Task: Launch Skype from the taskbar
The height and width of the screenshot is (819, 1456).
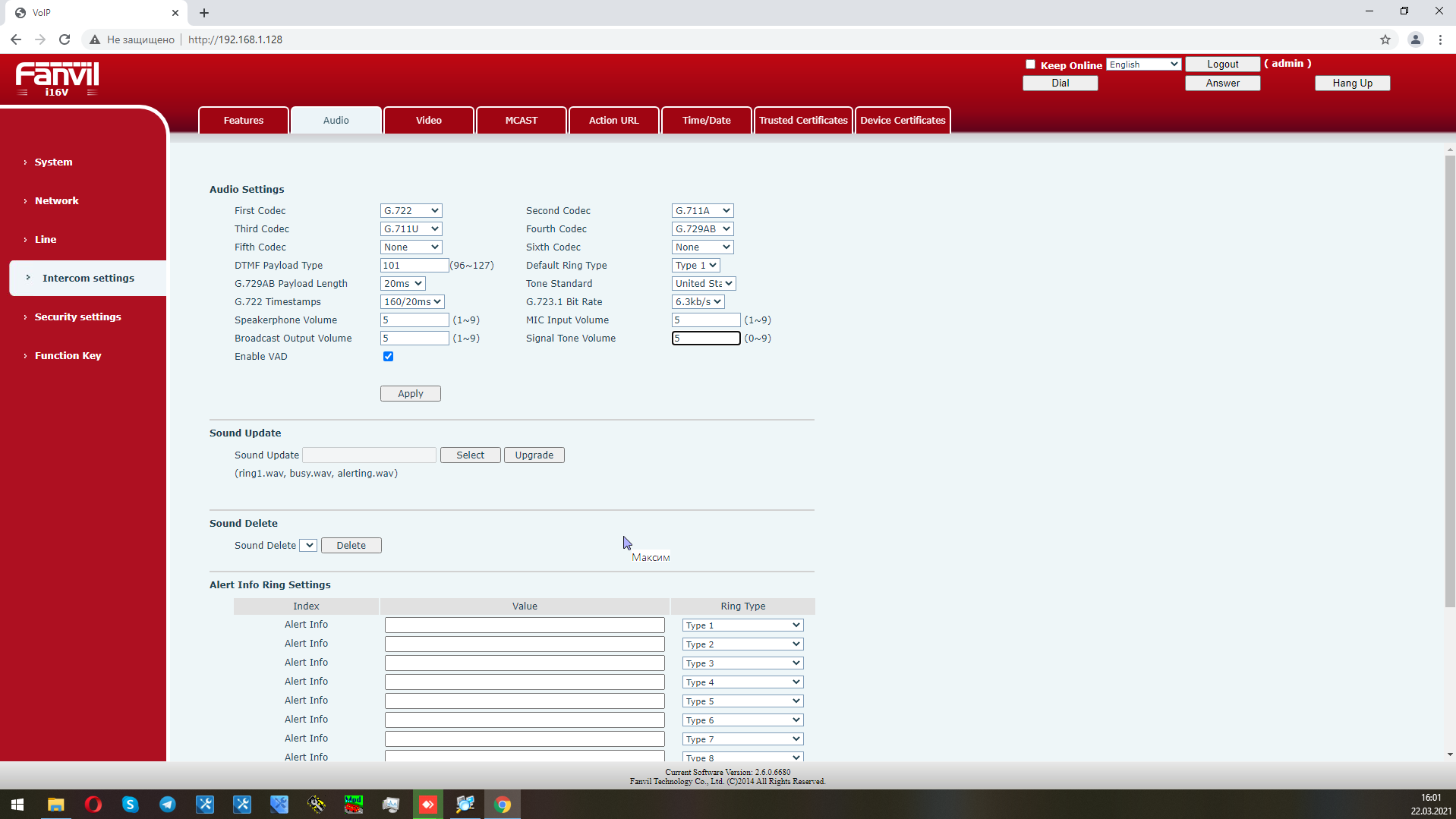Action: (x=131, y=805)
